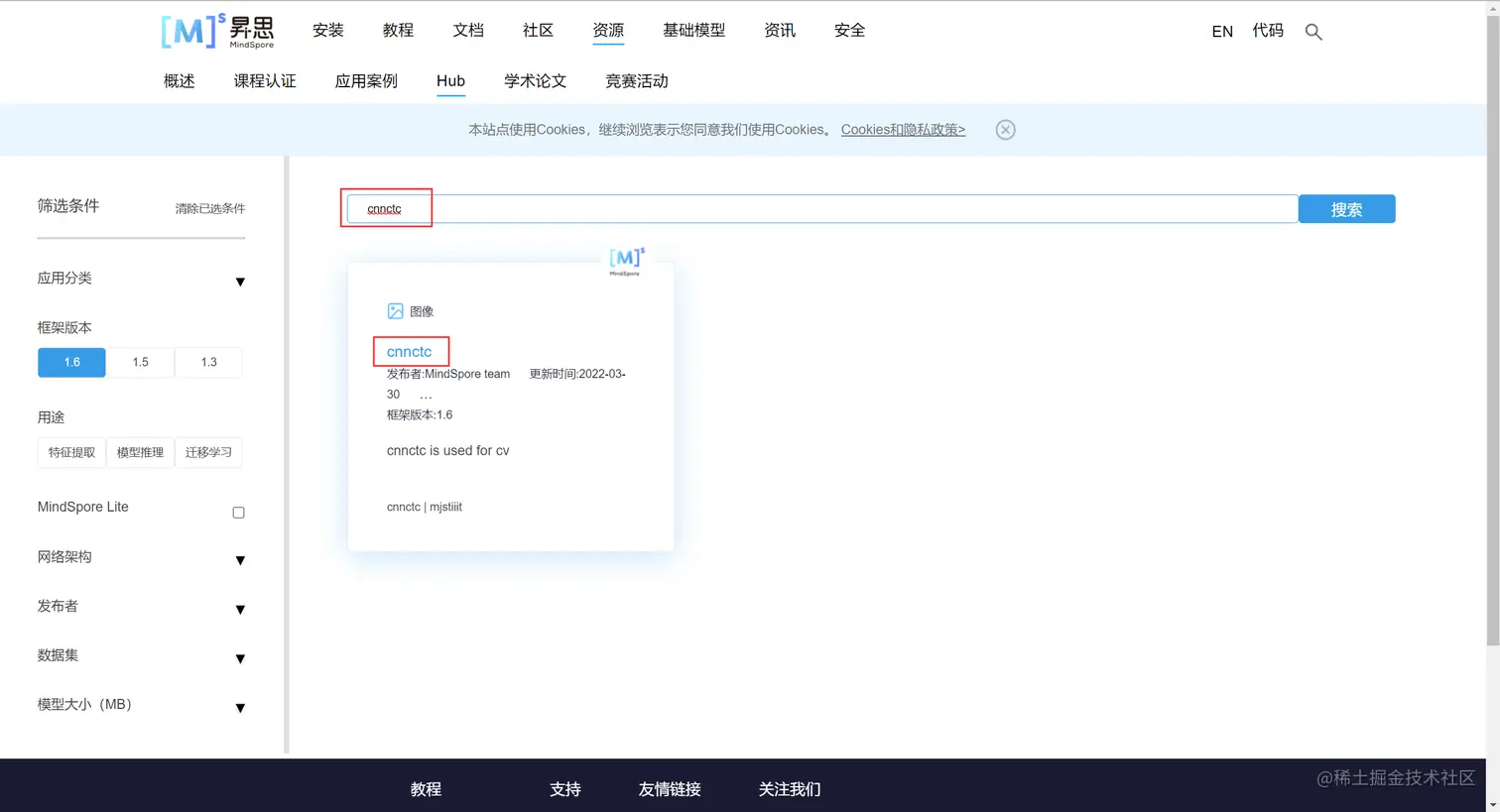Select framework version 1.6
The width and height of the screenshot is (1500, 812).
coord(71,362)
